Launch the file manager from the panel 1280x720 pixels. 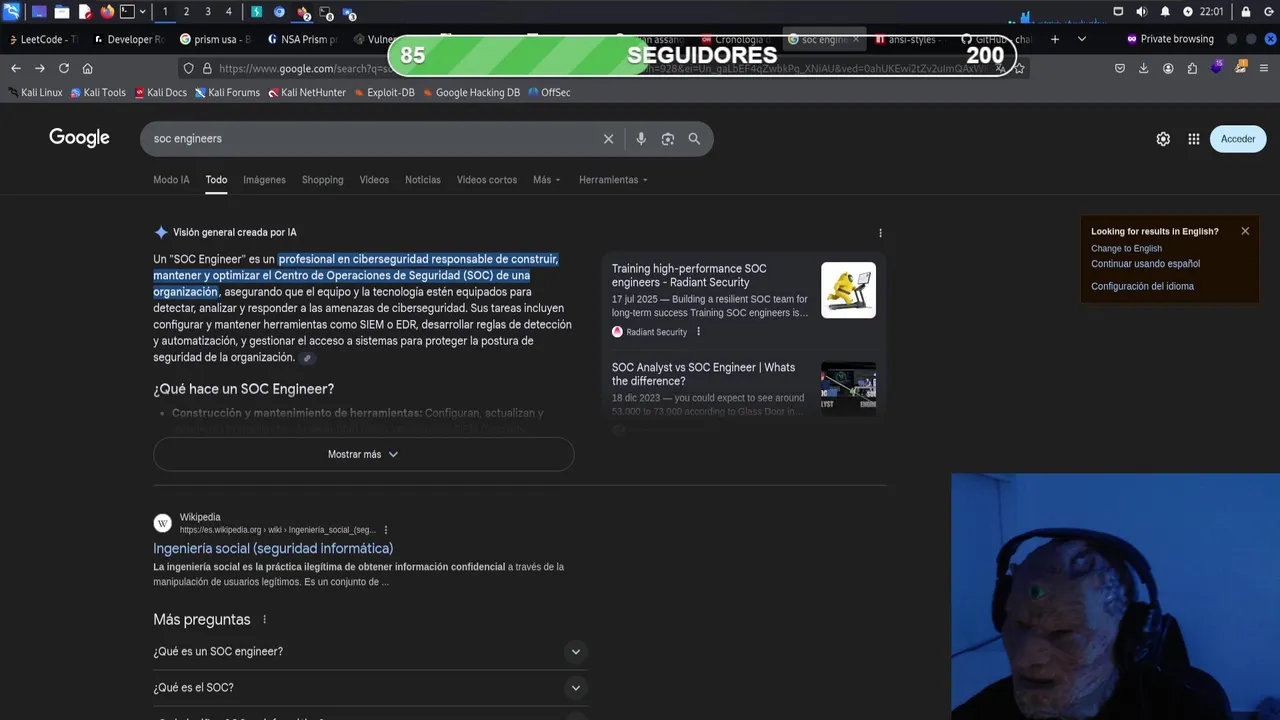[x=62, y=12]
